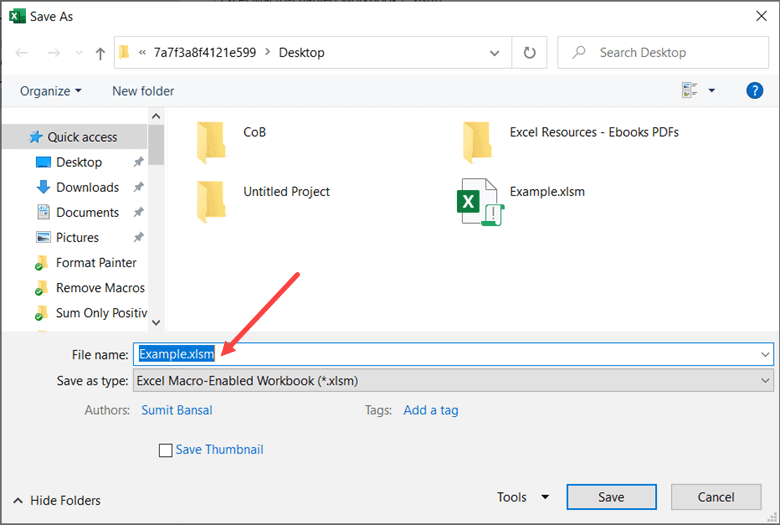Click the Back navigation arrow
This screenshot has width=780, height=525.
(21, 53)
